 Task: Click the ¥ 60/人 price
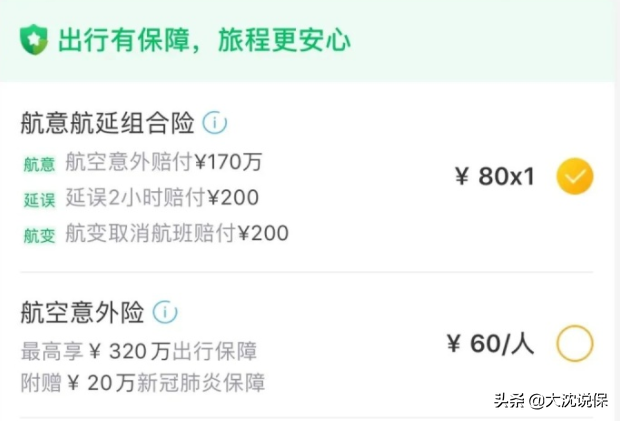point(490,344)
